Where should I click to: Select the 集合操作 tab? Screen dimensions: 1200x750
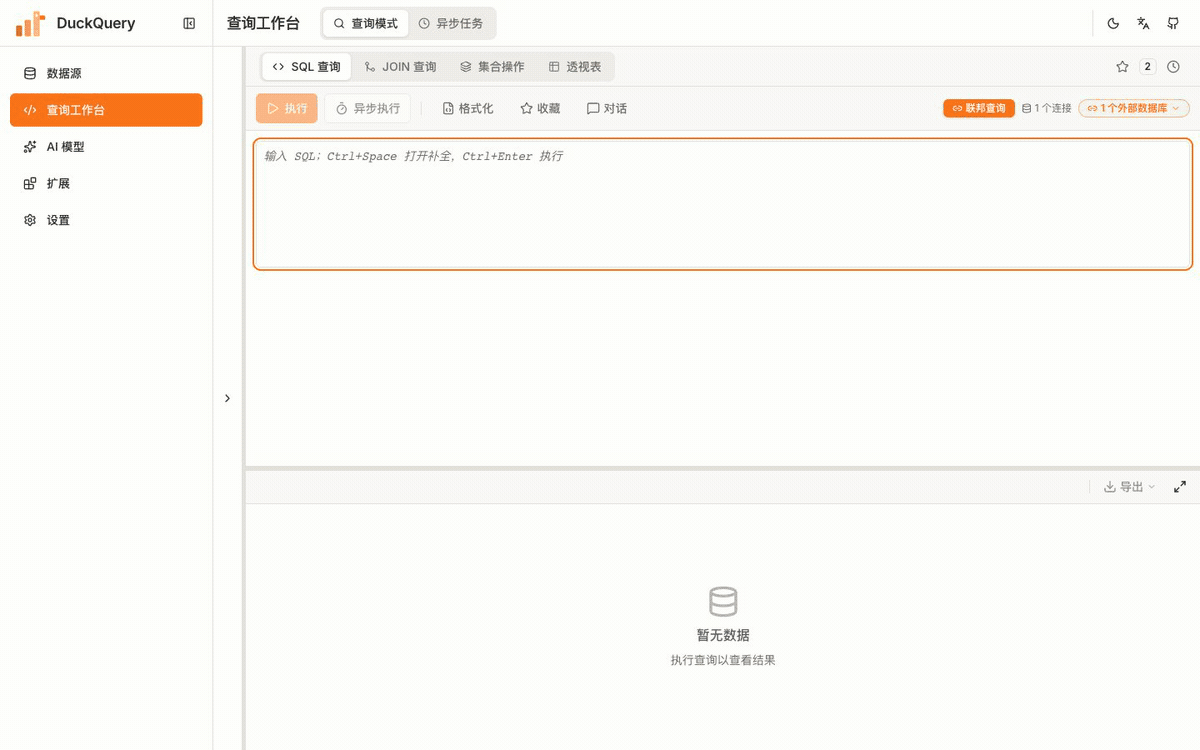tap(492, 67)
